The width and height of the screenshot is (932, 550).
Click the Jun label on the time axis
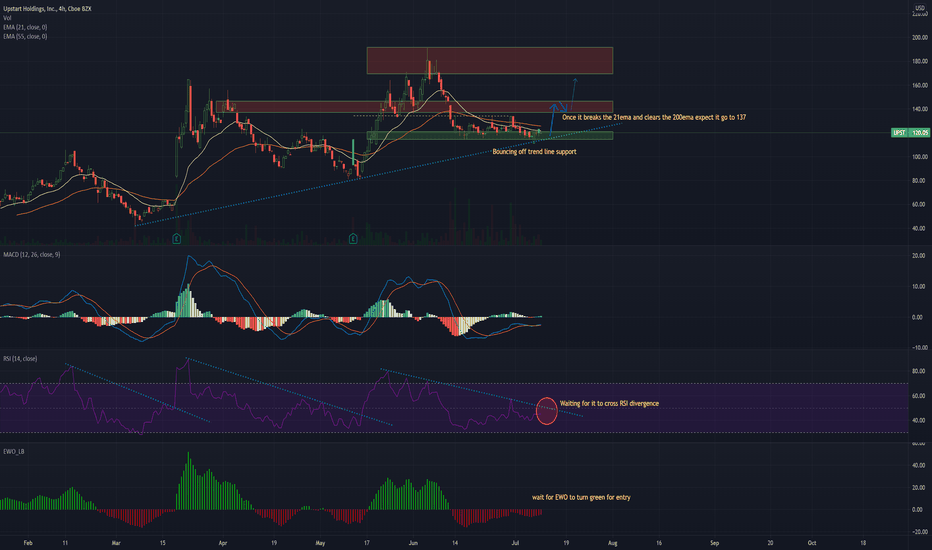click(413, 543)
